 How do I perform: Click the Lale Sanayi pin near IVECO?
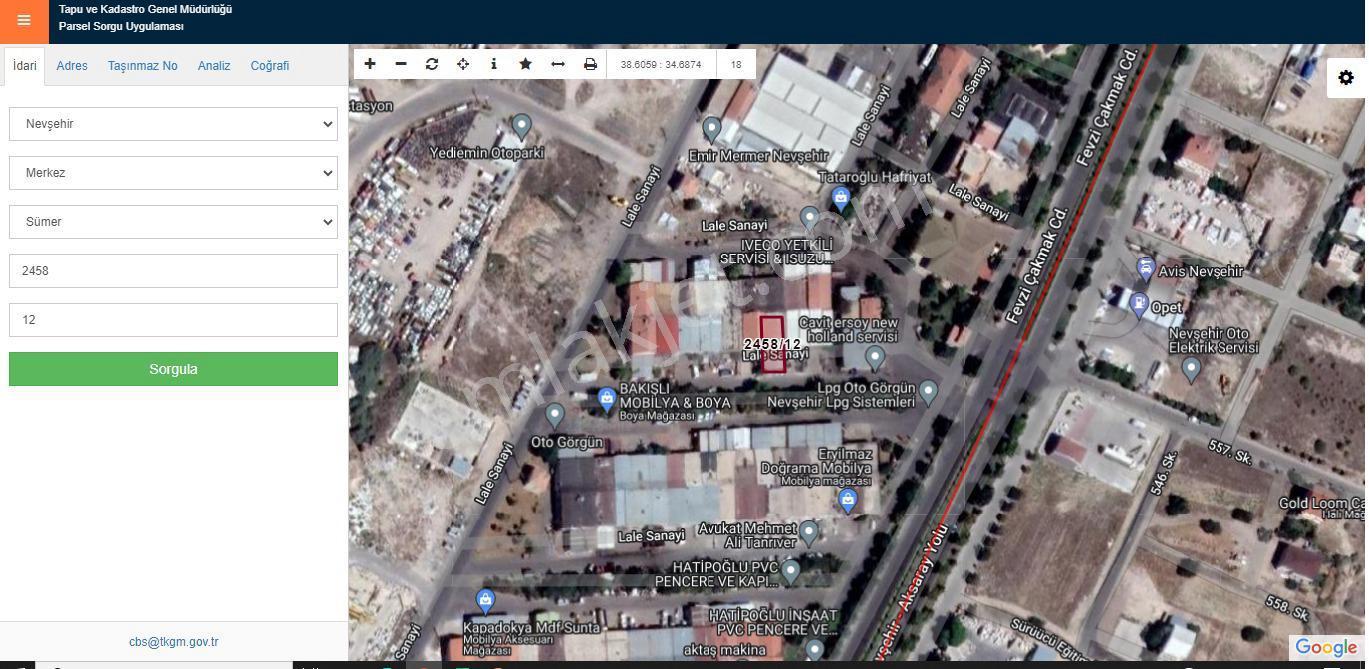pyautogui.click(x=810, y=218)
